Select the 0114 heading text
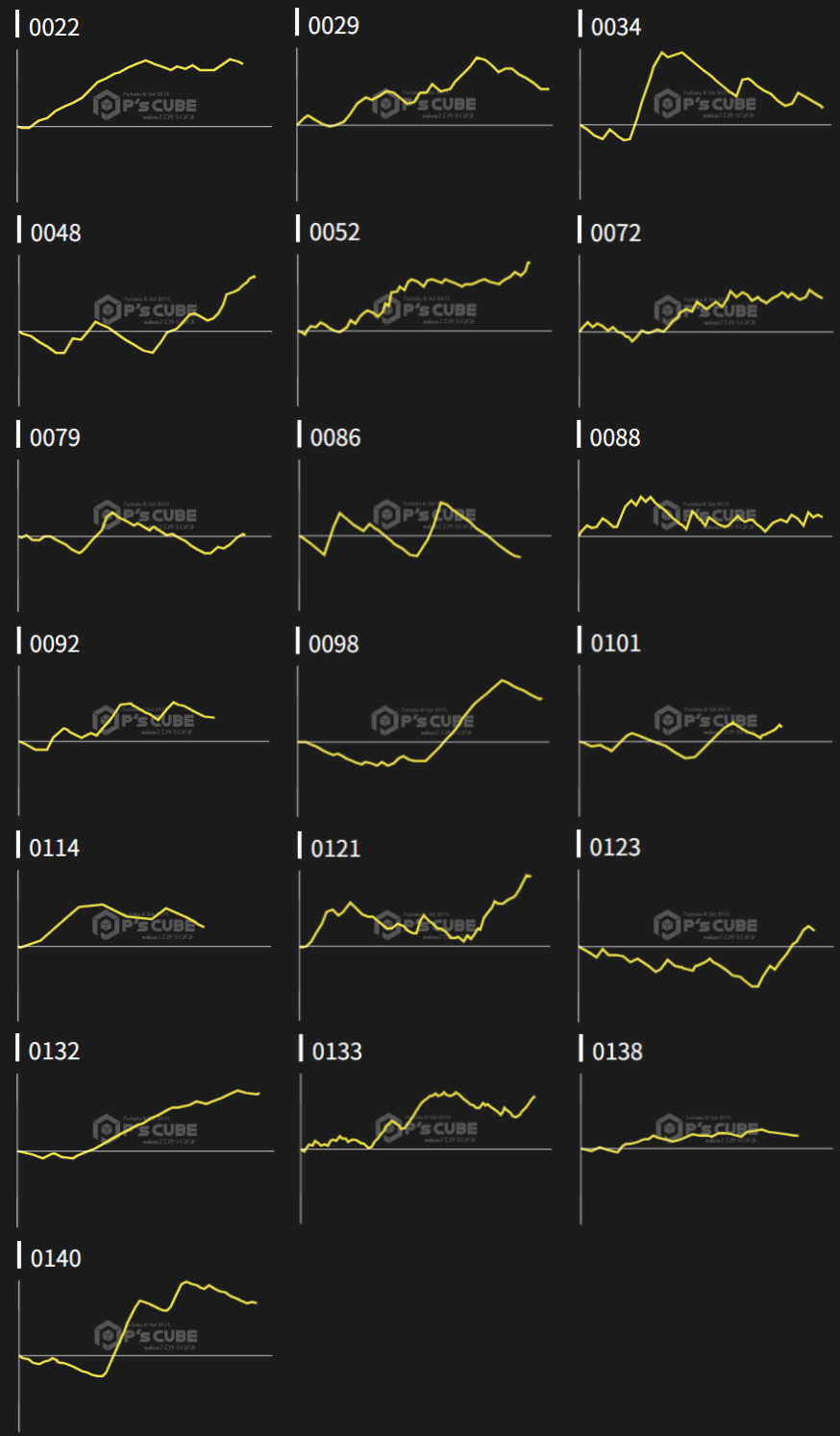 (55, 848)
